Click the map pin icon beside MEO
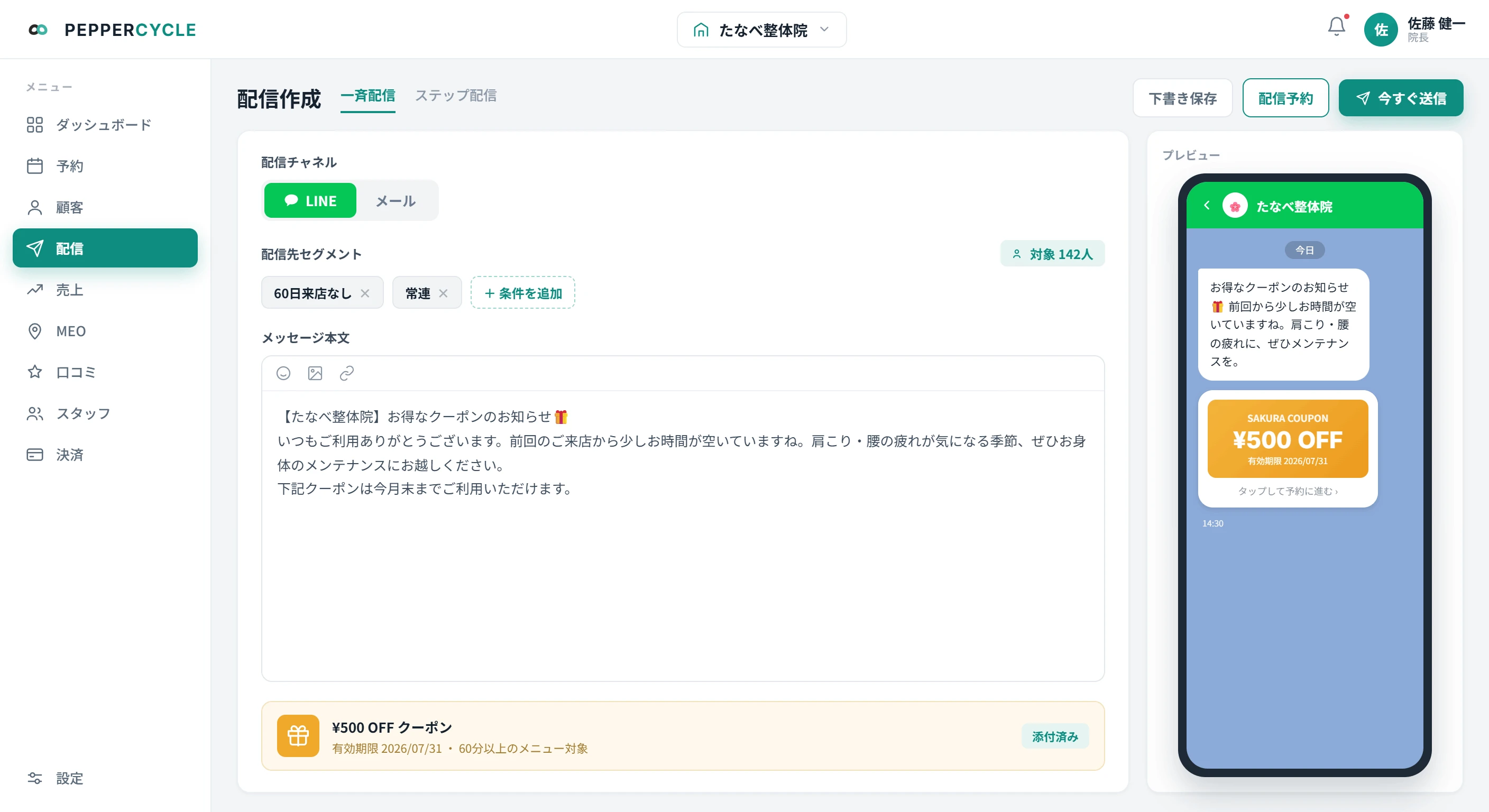Screen dimensions: 1489x812 click(x=35, y=331)
